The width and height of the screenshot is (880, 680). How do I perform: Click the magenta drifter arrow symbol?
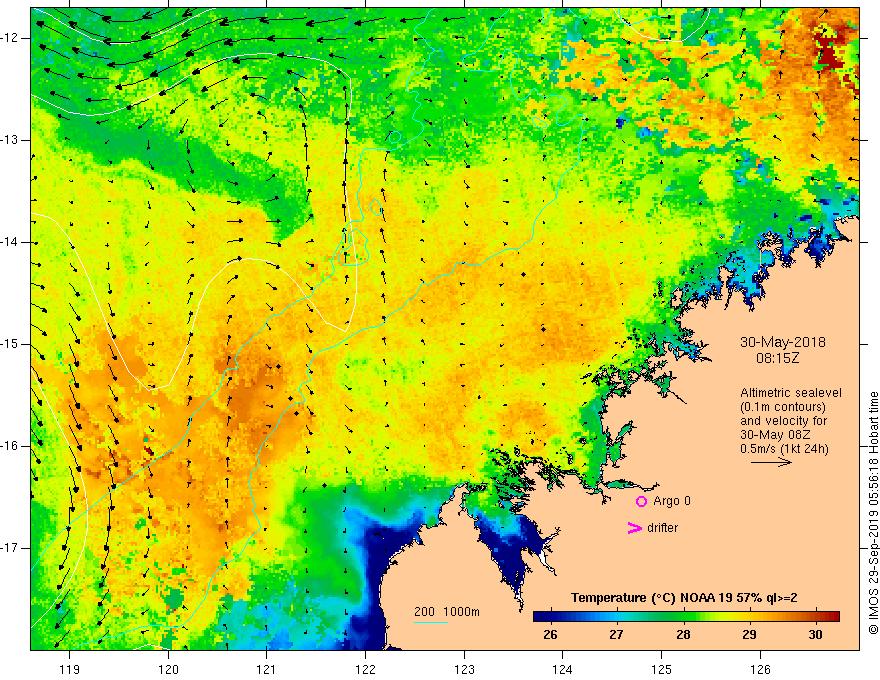point(634,528)
